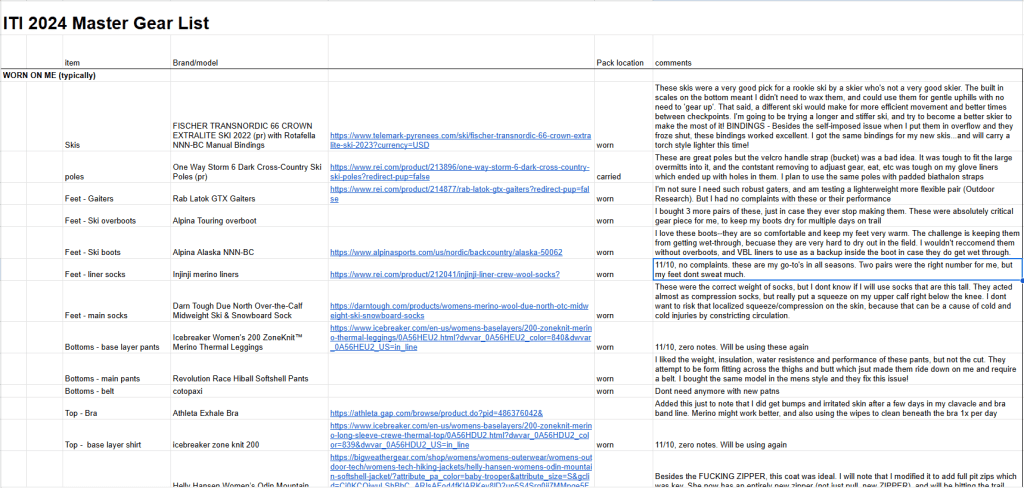Select the 'WORN ON ME (typically)' section row
The width and height of the screenshot is (1024, 488).
(x=57, y=76)
